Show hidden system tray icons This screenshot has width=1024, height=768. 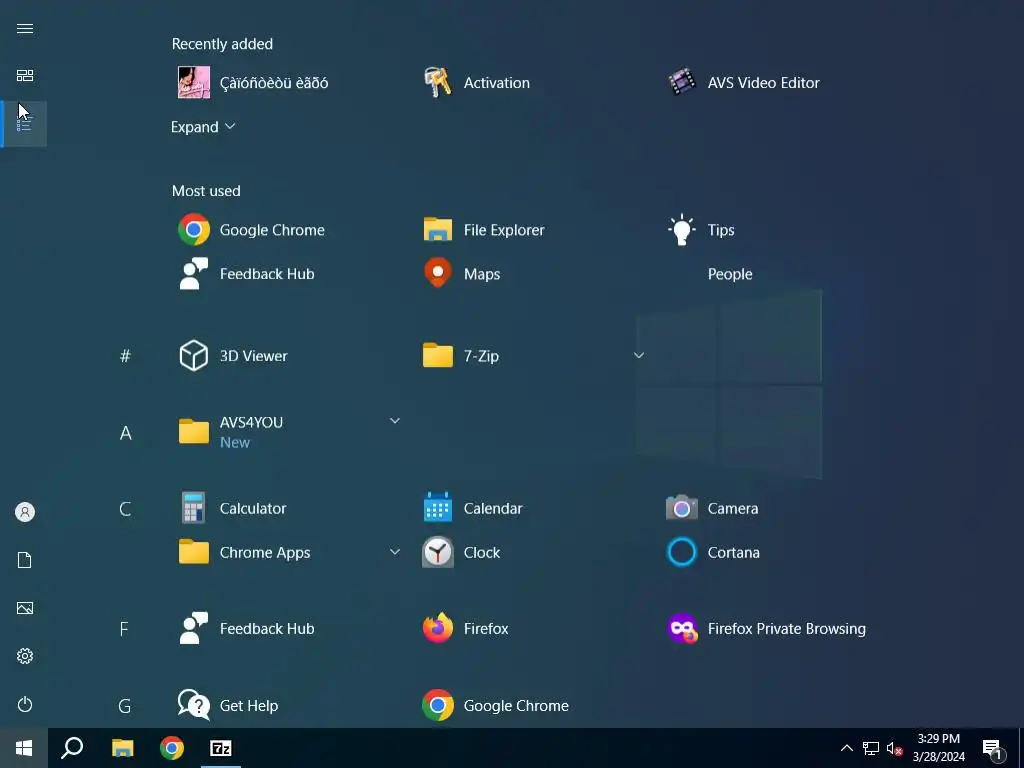(846, 748)
